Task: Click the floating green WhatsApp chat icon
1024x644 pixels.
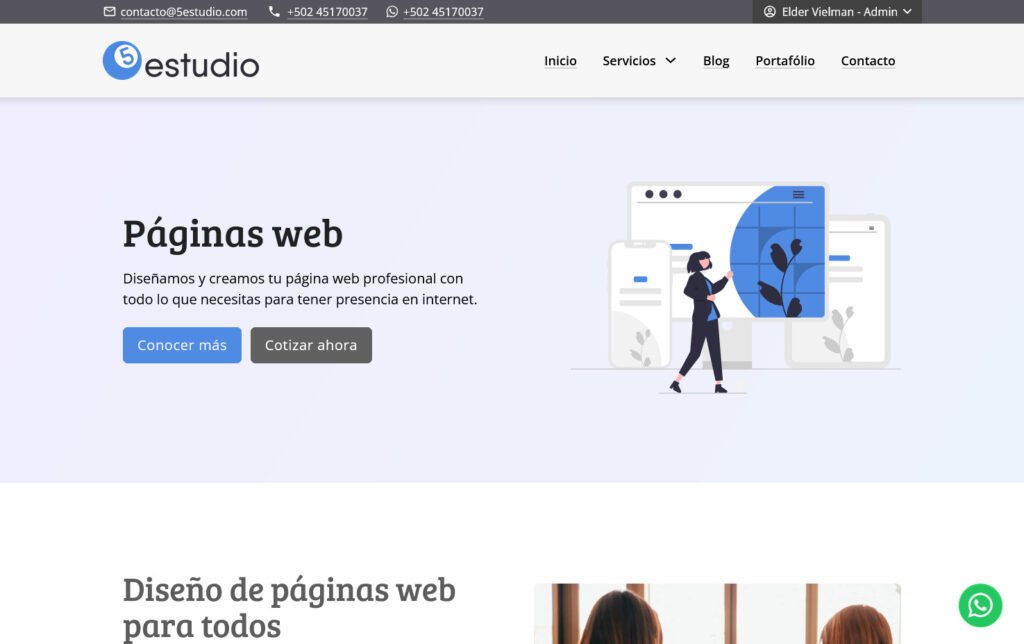Action: tap(980, 605)
